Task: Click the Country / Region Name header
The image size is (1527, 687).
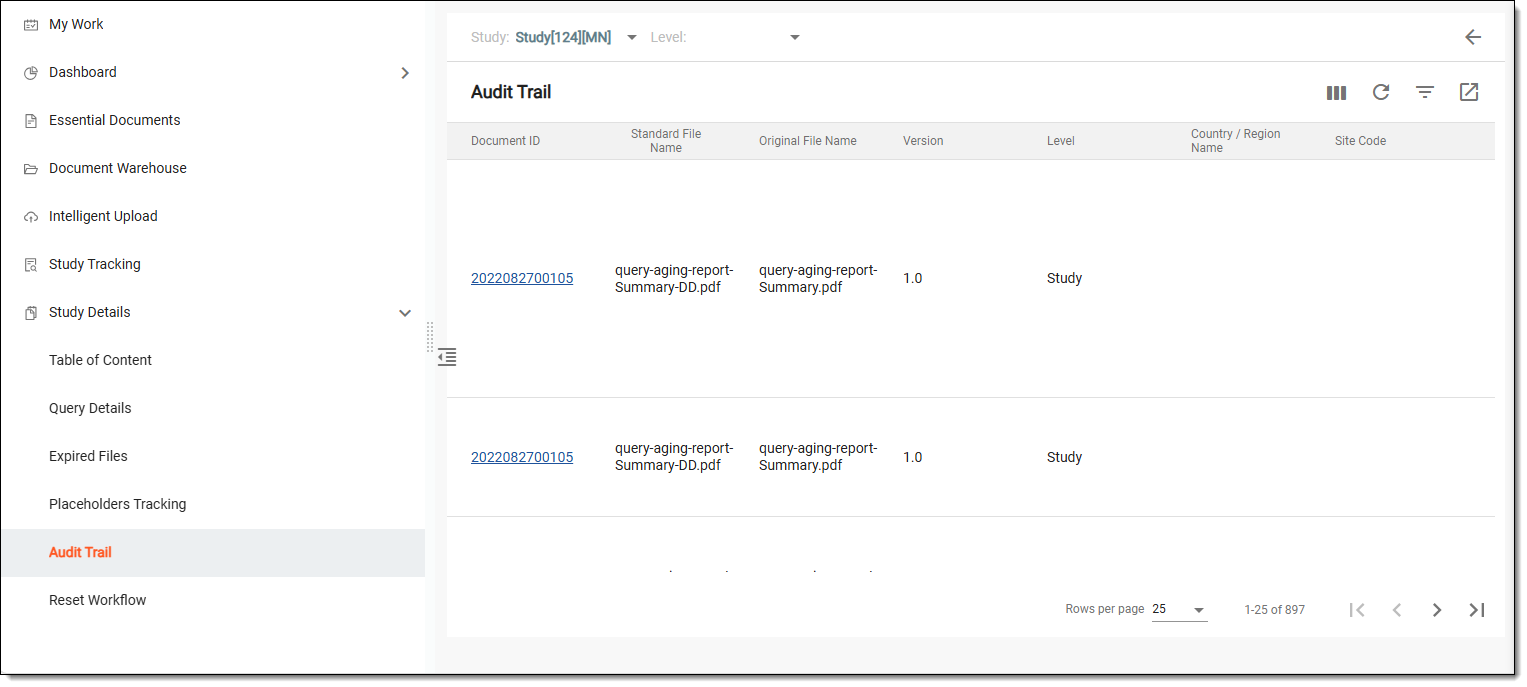Action: (x=1236, y=141)
